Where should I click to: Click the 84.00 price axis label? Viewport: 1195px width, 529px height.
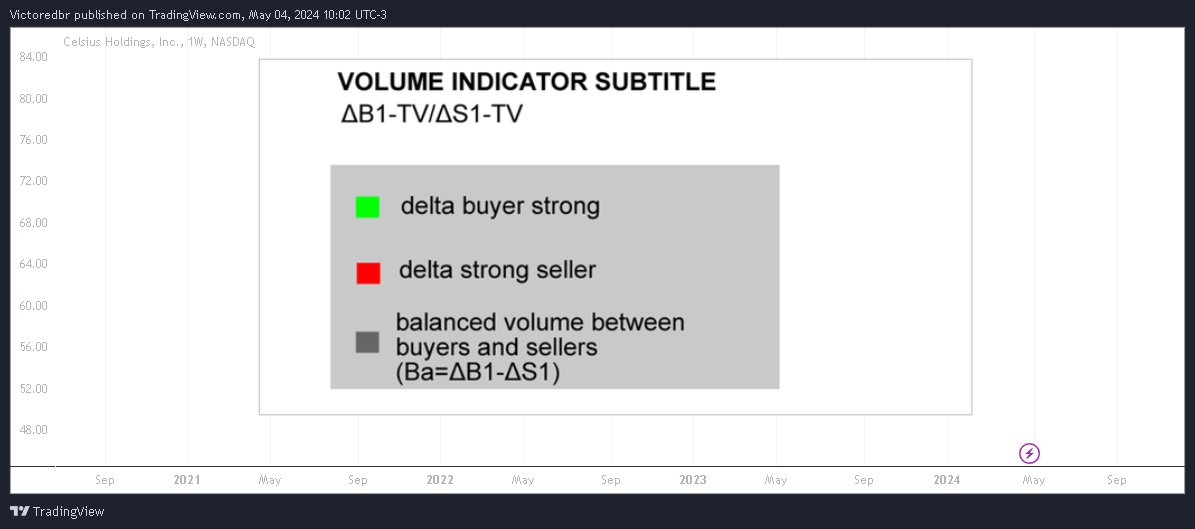[x=33, y=57]
